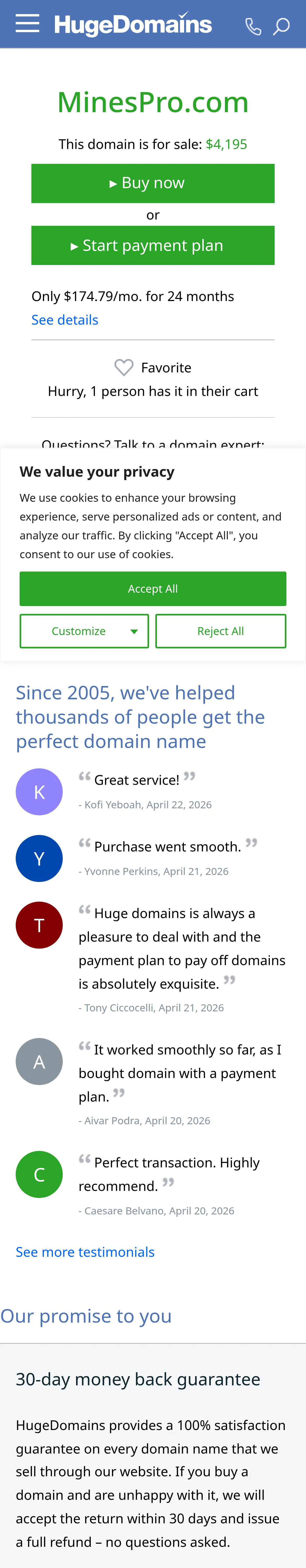
Task: Open See more testimonials link
Action: [x=85, y=1252]
